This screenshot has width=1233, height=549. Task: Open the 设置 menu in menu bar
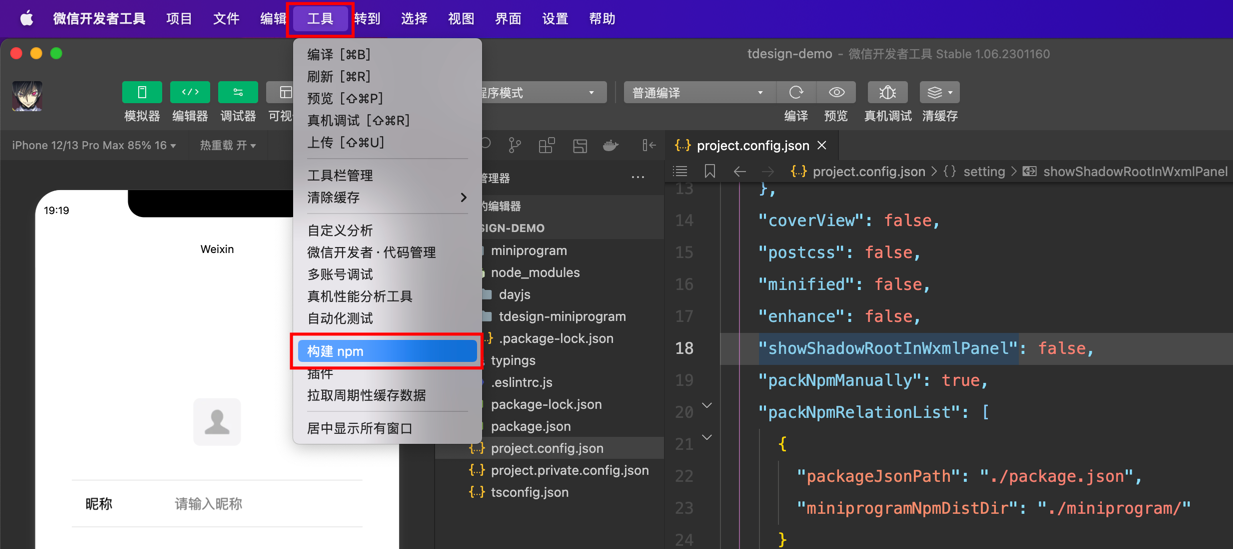pyautogui.click(x=555, y=19)
